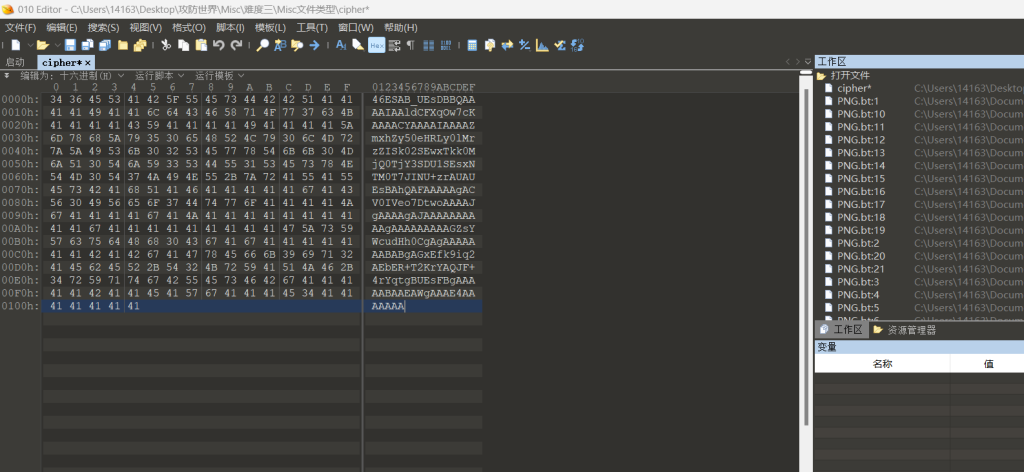Viewport: 1024px width, 472px height.
Task: Open the 运行模板 dropdown
Action: (x=218, y=76)
